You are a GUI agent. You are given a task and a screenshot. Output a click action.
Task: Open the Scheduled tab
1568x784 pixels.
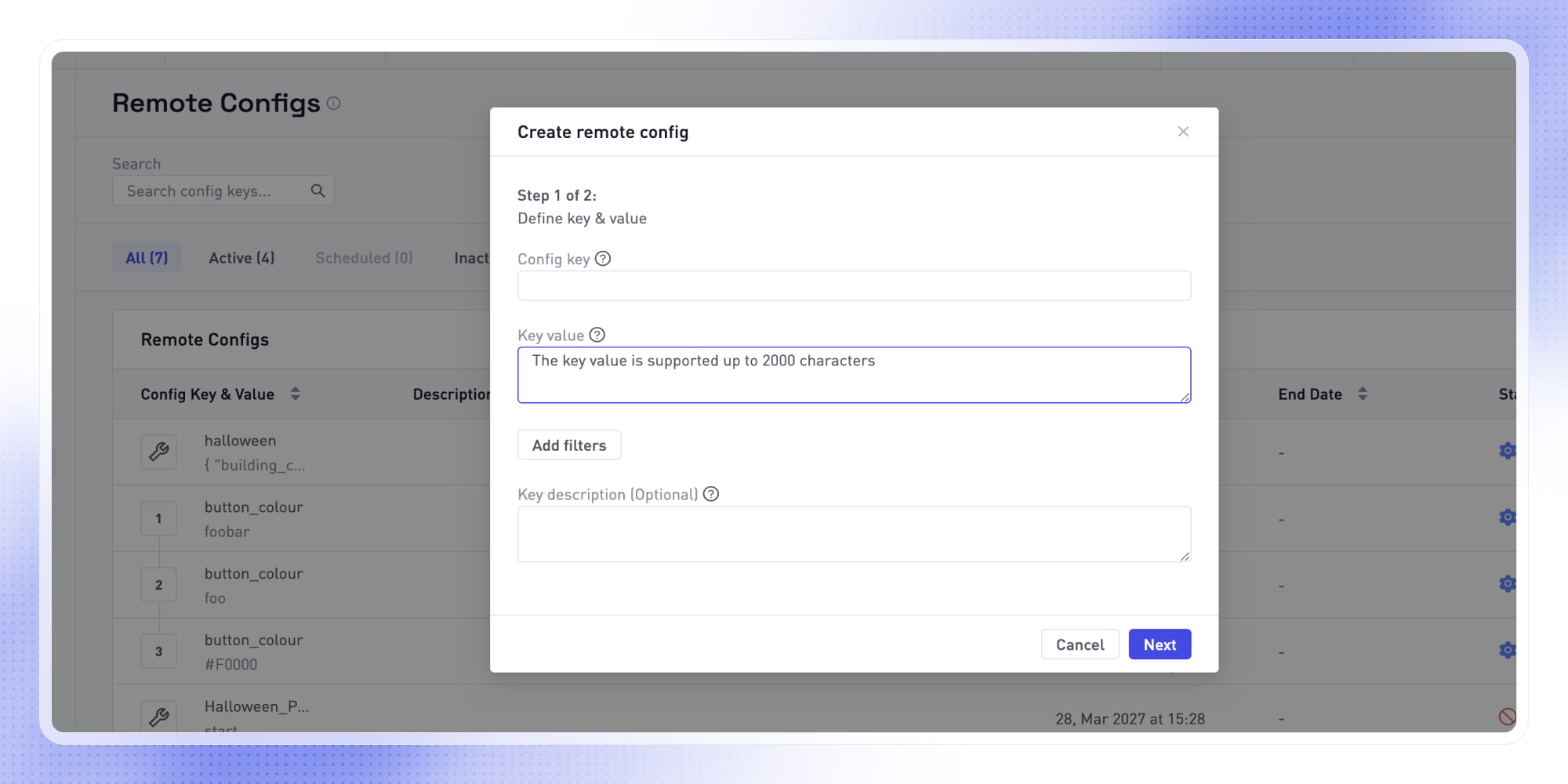tap(363, 257)
